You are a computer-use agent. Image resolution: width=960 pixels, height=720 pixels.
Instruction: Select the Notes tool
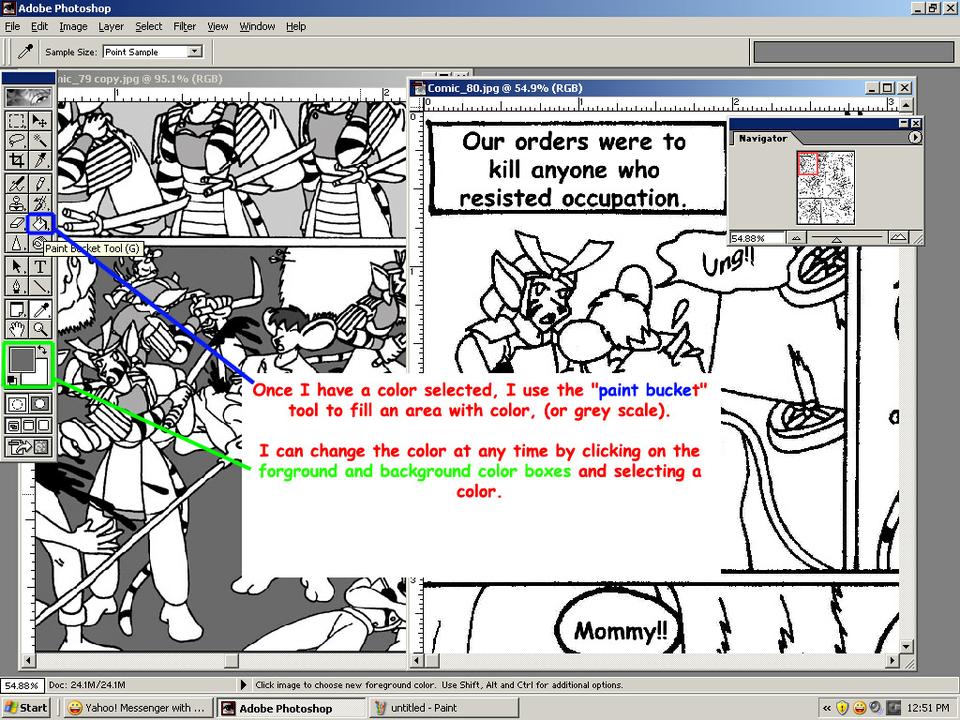(17, 309)
